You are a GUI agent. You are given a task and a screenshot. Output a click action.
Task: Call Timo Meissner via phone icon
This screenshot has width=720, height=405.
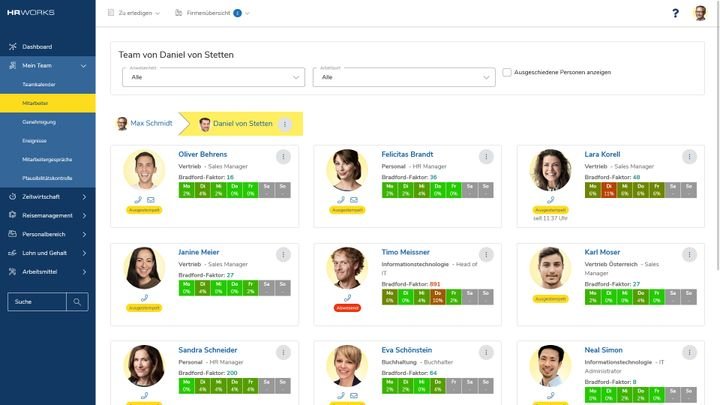(x=347, y=298)
